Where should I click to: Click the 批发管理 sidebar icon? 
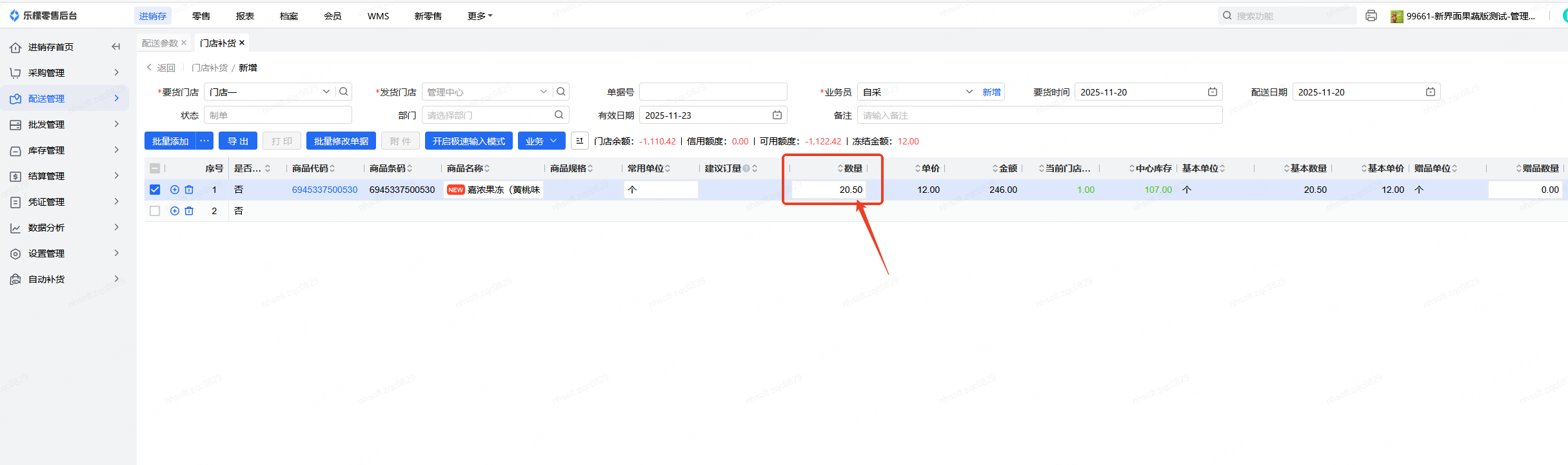point(15,124)
